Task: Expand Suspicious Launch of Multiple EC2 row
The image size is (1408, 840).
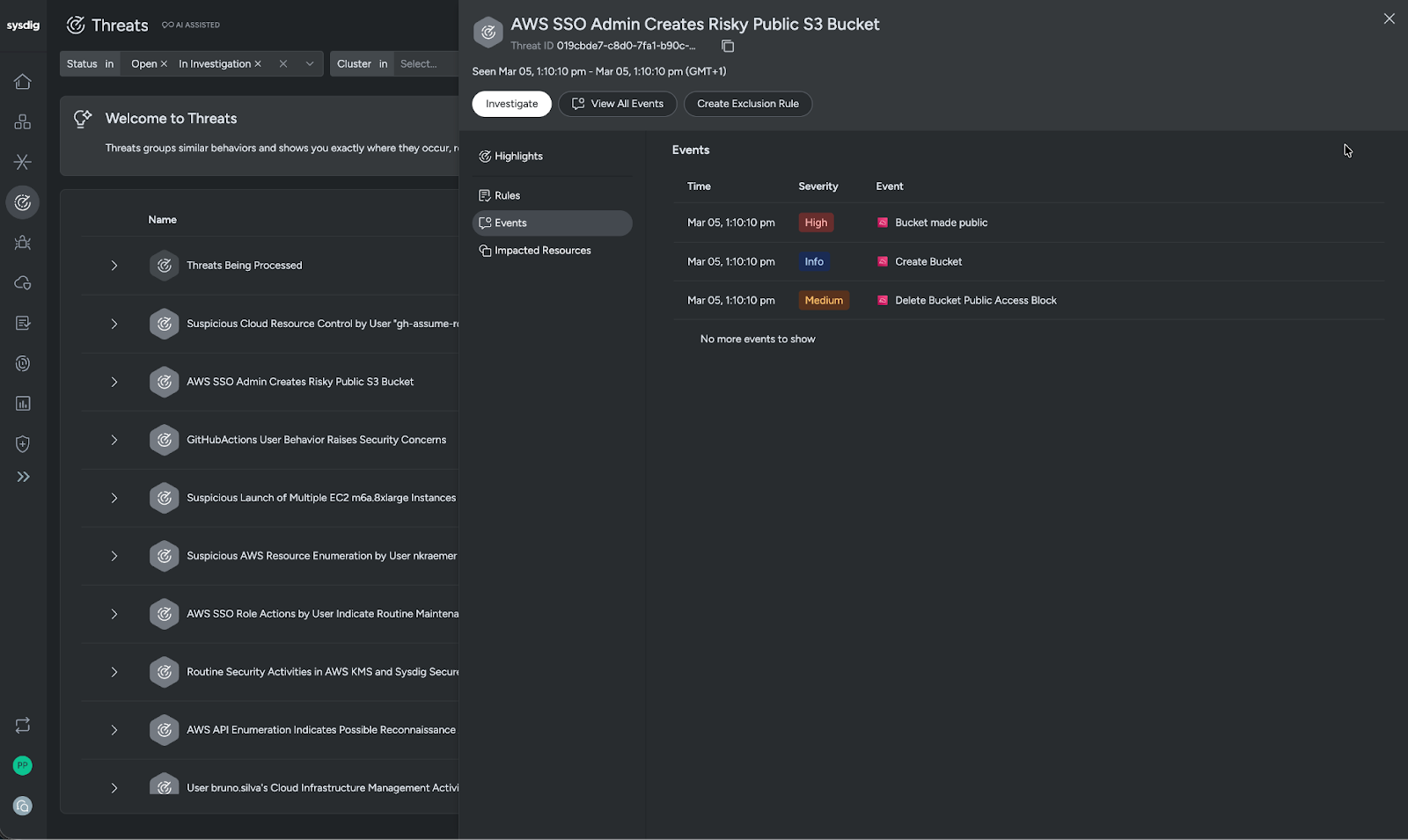Action: pyautogui.click(x=114, y=498)
